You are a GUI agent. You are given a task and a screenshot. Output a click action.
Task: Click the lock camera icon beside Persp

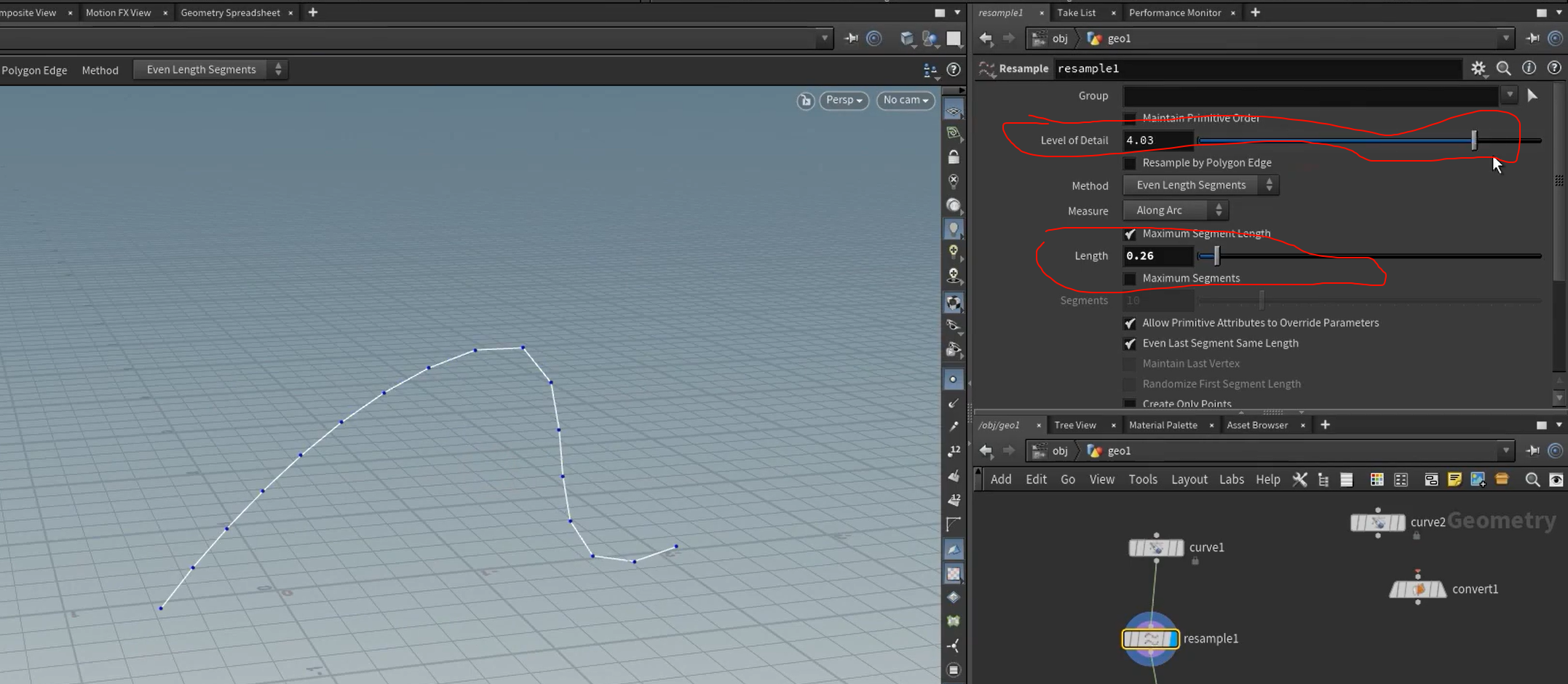tap(805, 101)
